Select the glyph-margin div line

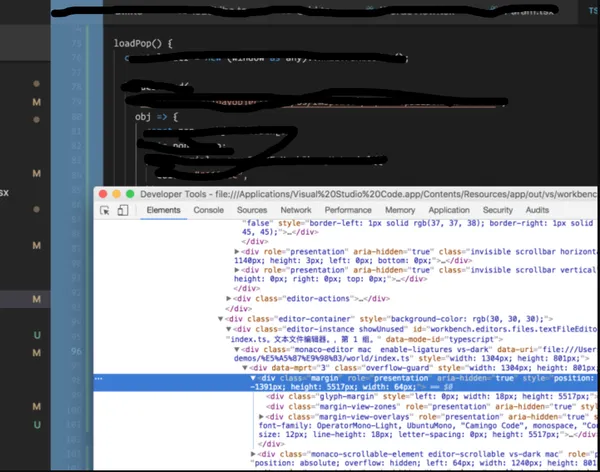[431, 396]
